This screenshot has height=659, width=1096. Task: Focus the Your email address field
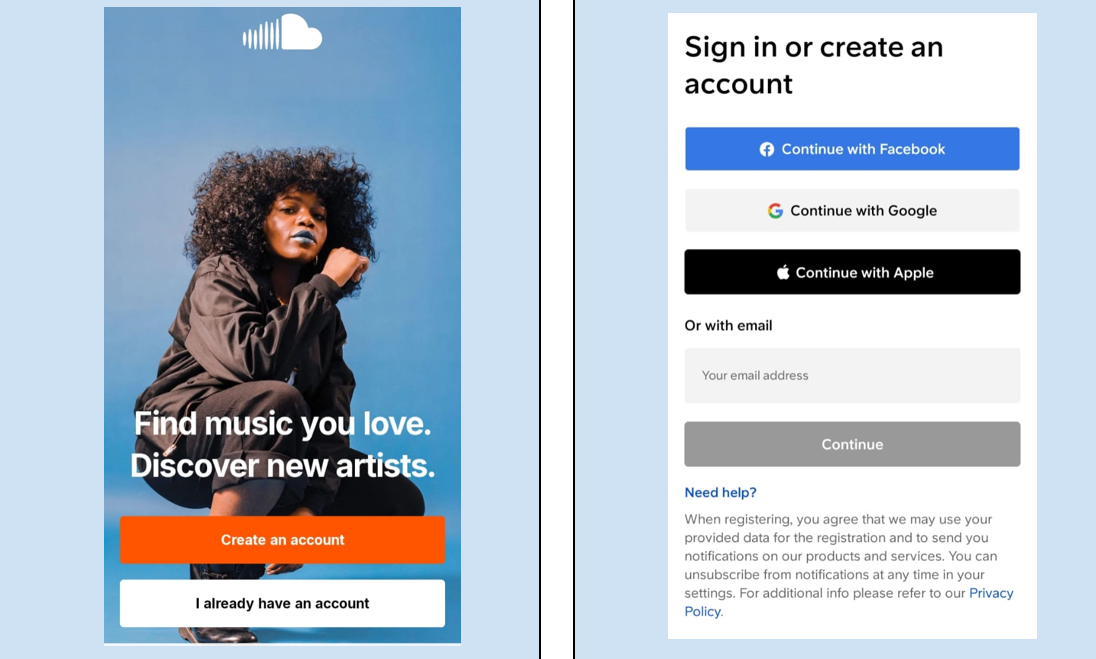(852, 375)
